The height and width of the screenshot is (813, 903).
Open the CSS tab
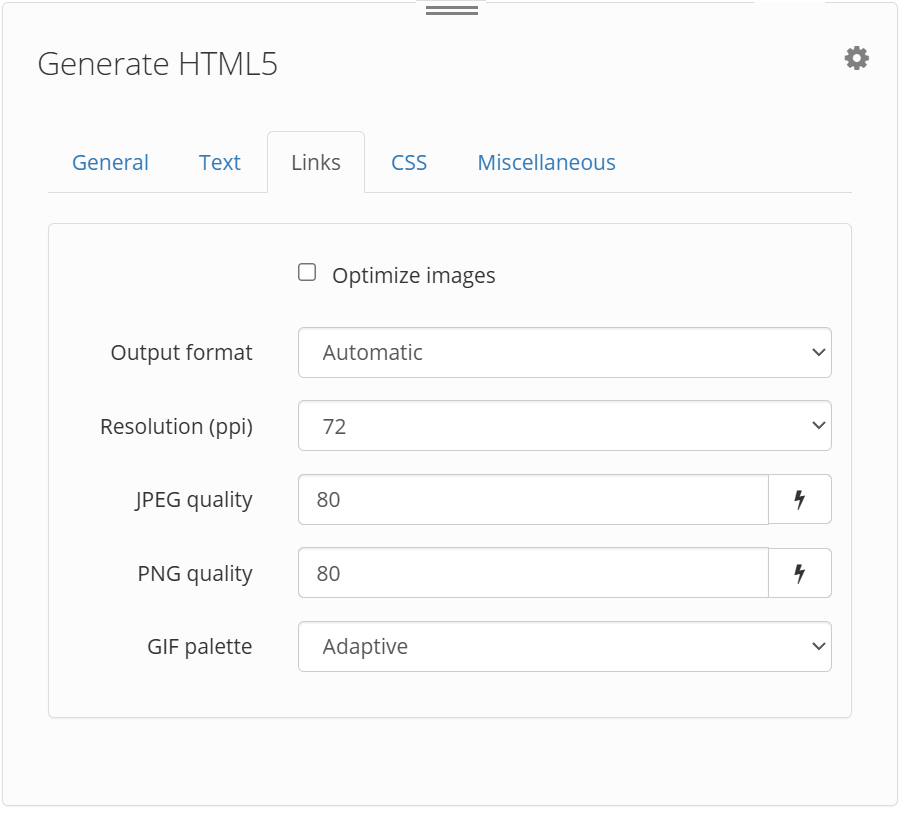408,162
